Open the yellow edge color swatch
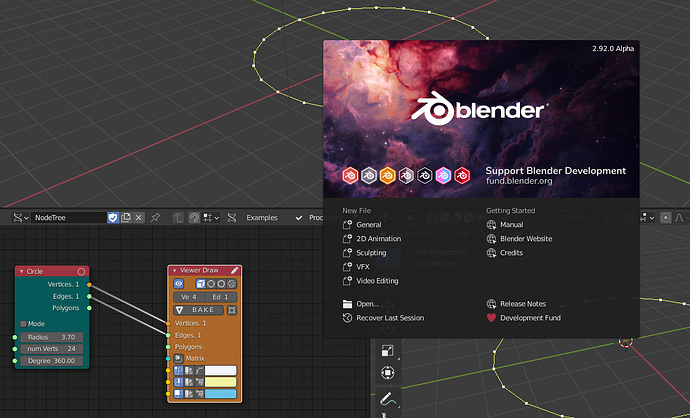This screenshot has width=690, height=418. coord(220,382)
